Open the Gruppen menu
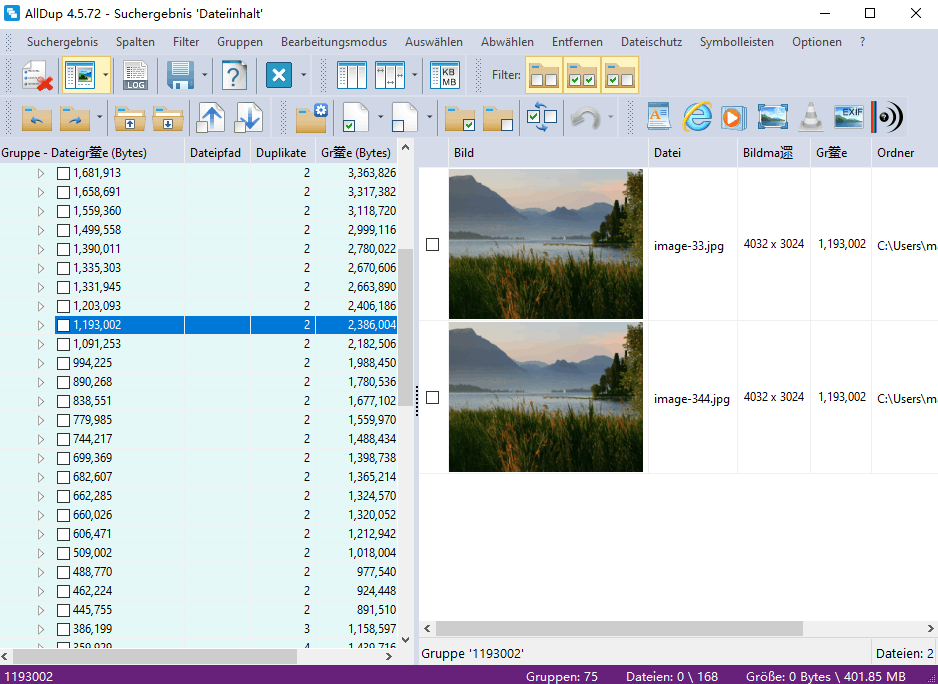 [x=240, y=42]
